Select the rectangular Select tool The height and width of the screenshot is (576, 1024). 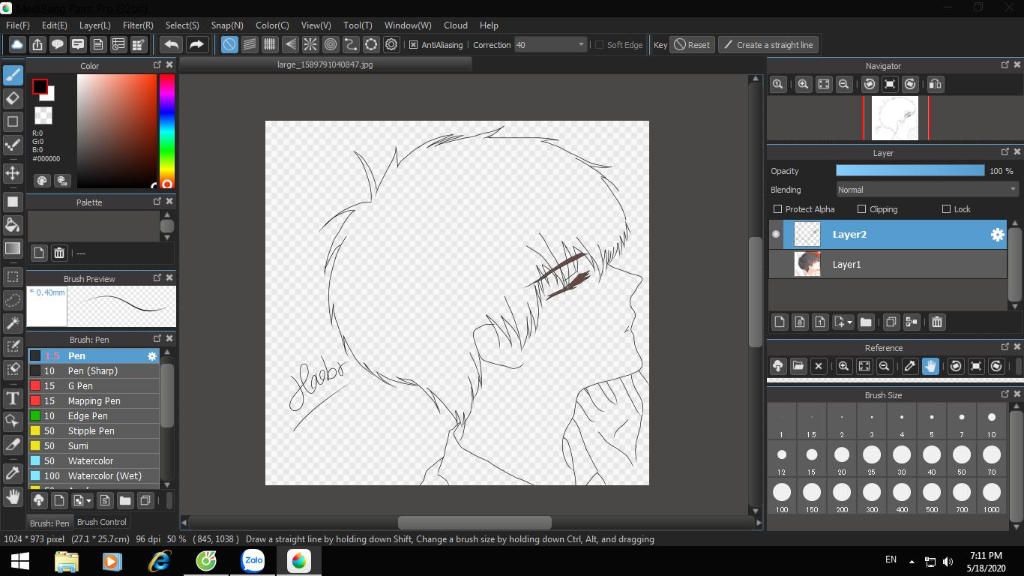pyautogui.click(x=12, y=276)
